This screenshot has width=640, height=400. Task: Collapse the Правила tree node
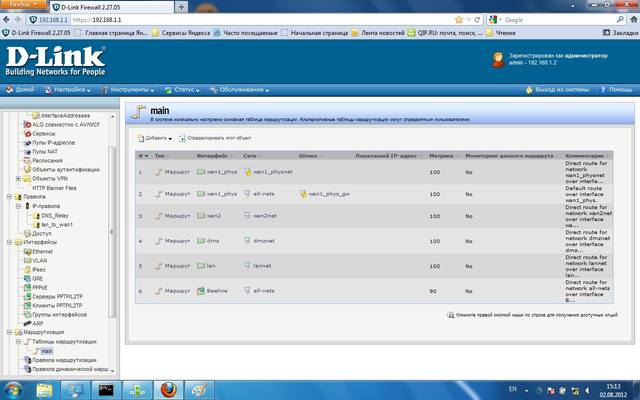9,197
